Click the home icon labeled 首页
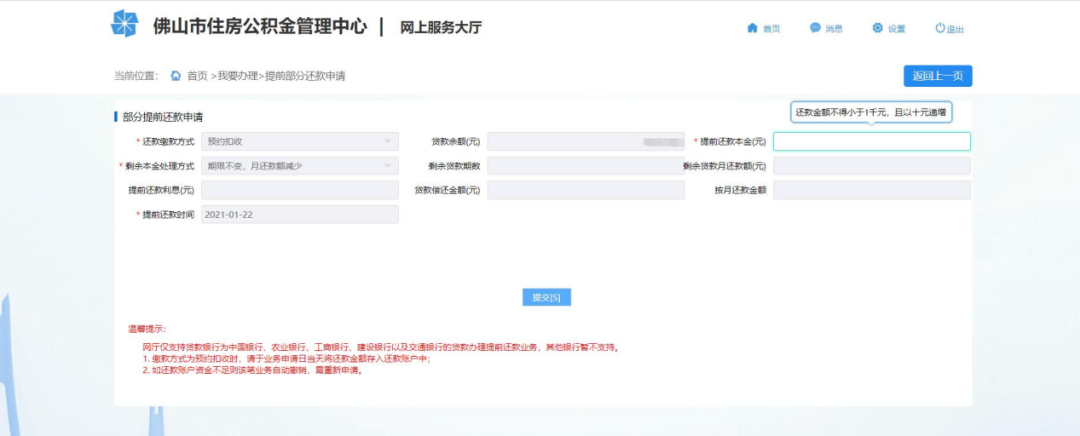The image size is (1080, 436). tap(752, 28)
